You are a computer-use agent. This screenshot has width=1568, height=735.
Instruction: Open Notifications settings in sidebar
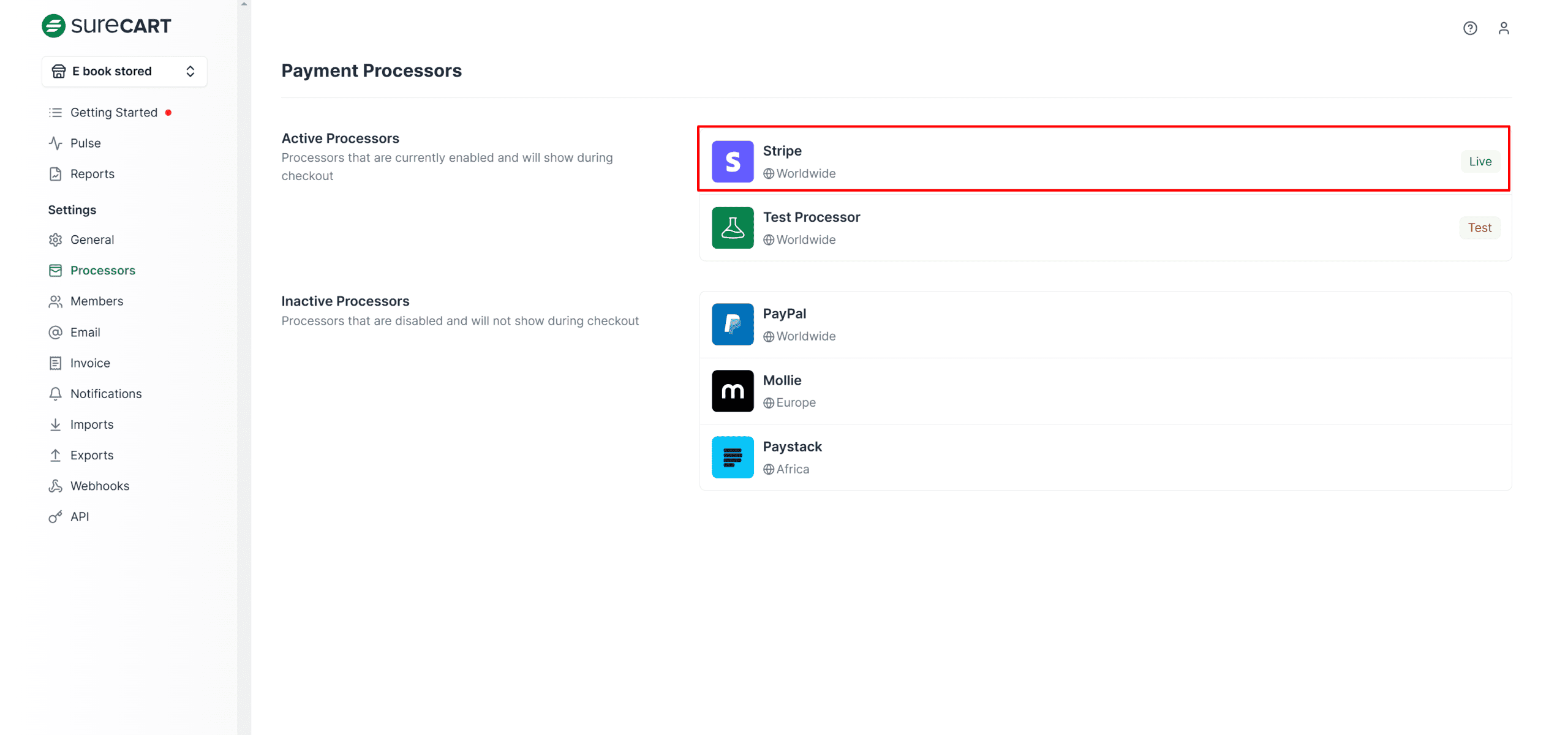[x=106, y=394]
